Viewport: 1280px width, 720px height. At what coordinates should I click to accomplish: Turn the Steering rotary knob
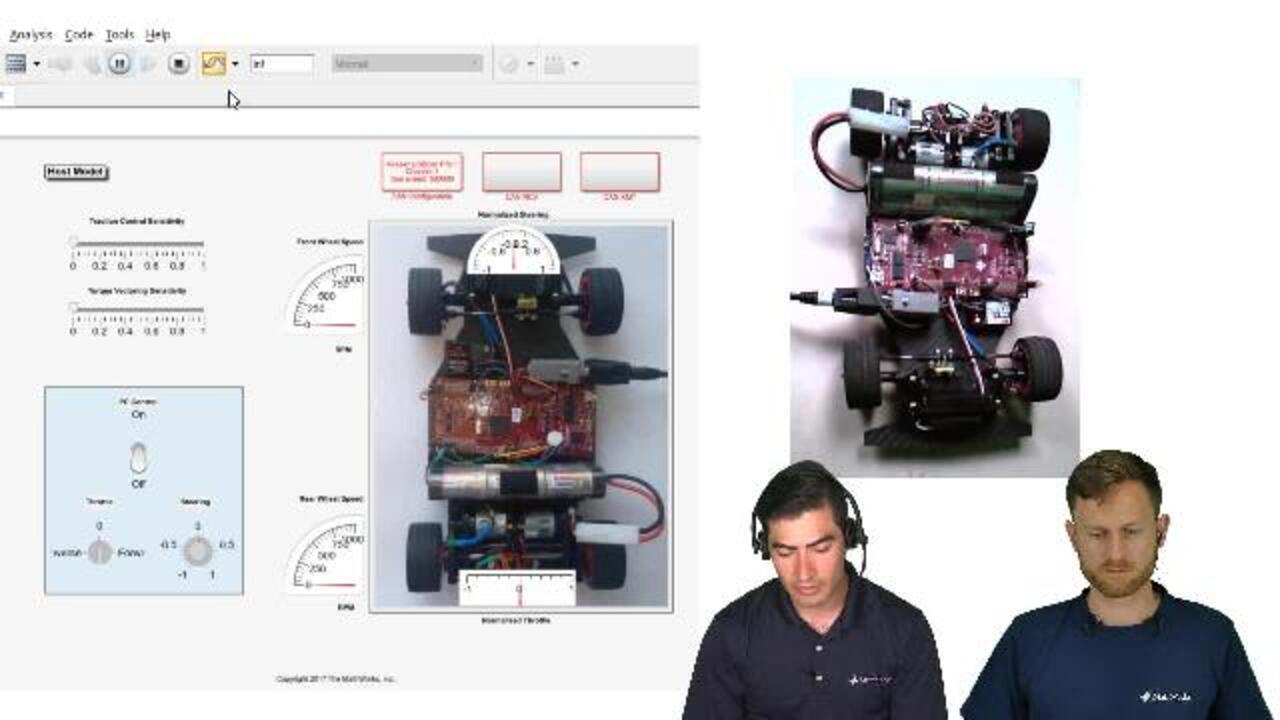coord(198,550)
